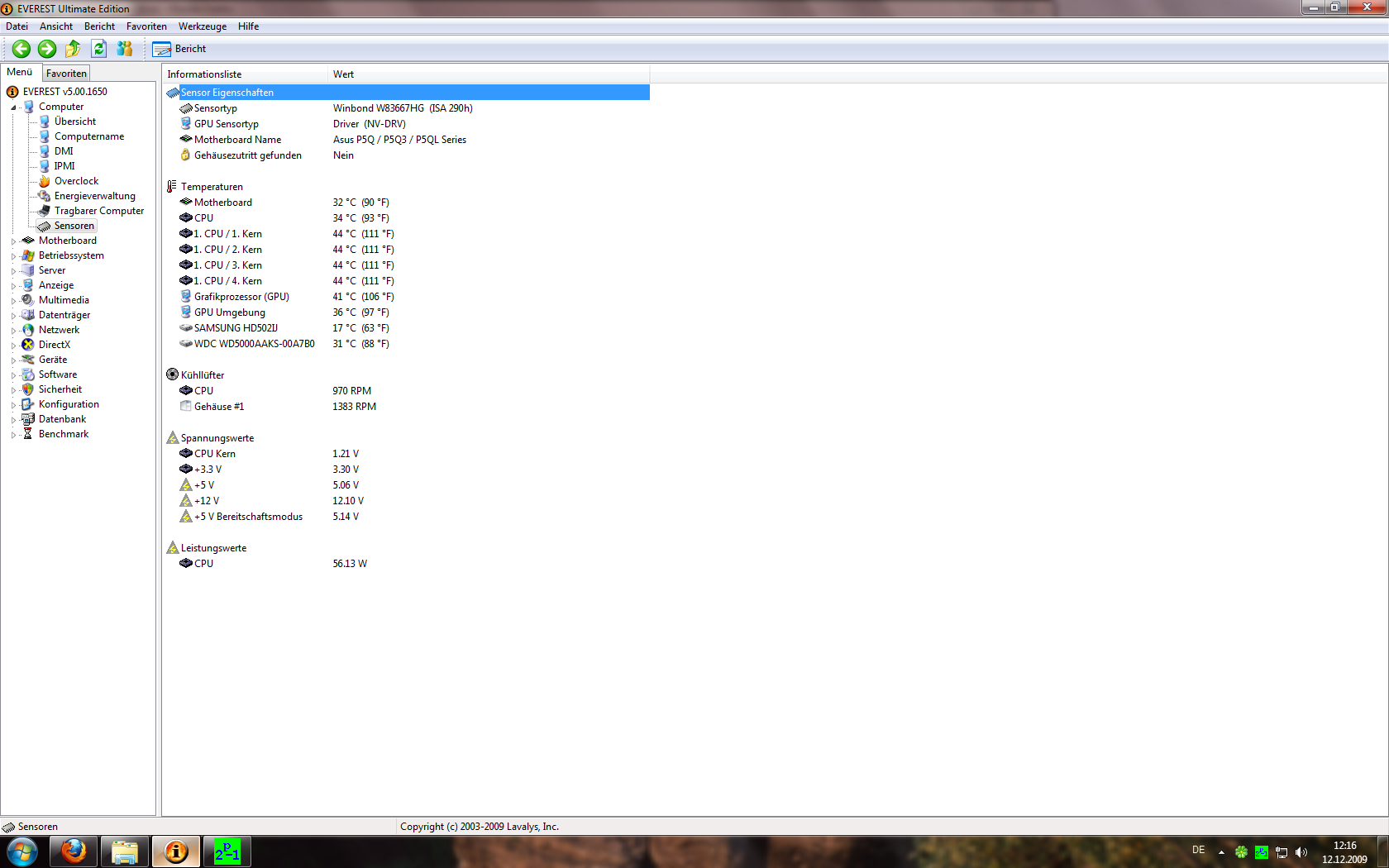Select the Motherboard Name row
The width and height of the screenshot is (1389, 868).
[x=408, y=140]
